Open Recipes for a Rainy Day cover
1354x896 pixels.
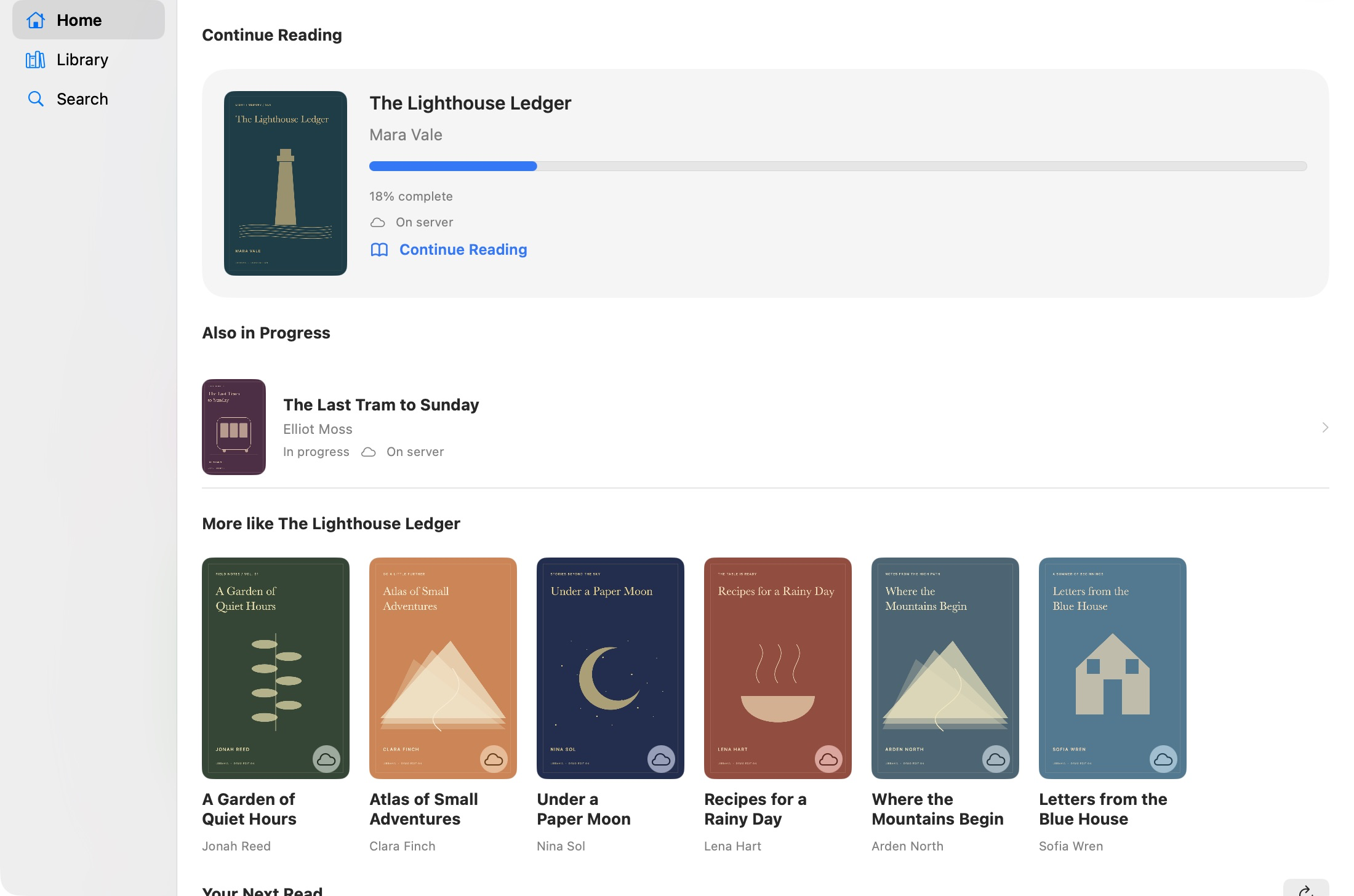point(778,668)
